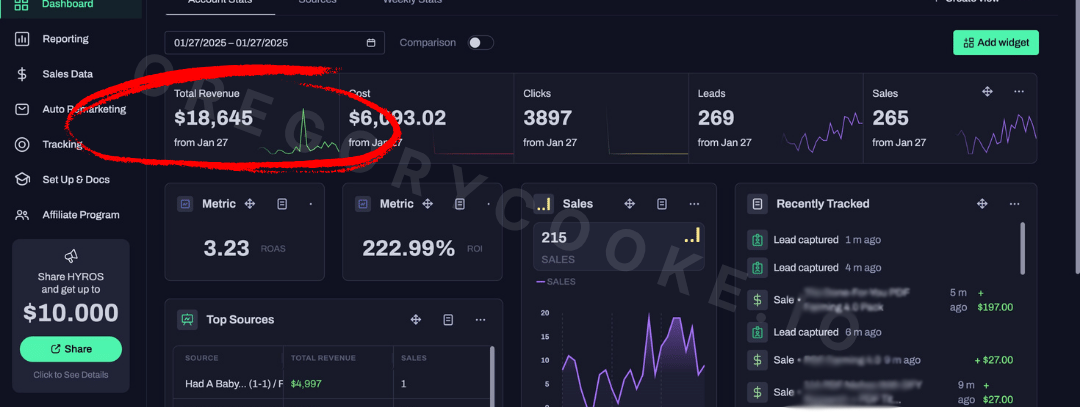Click the green Share button
Image resolution: width=1080 pixels, height=412 pixels.
[71, 349]
